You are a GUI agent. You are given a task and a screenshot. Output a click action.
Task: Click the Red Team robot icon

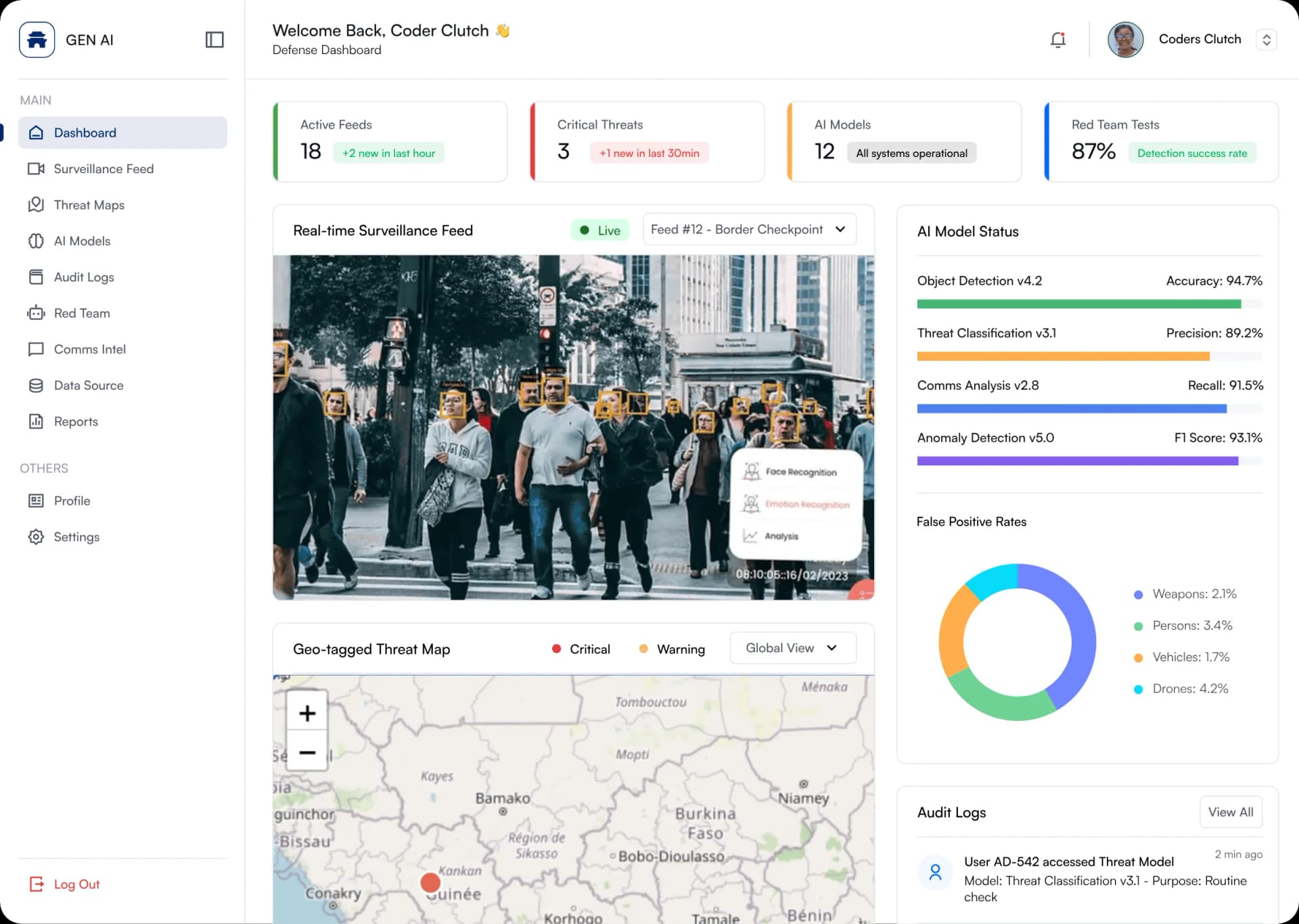point(36,313)
